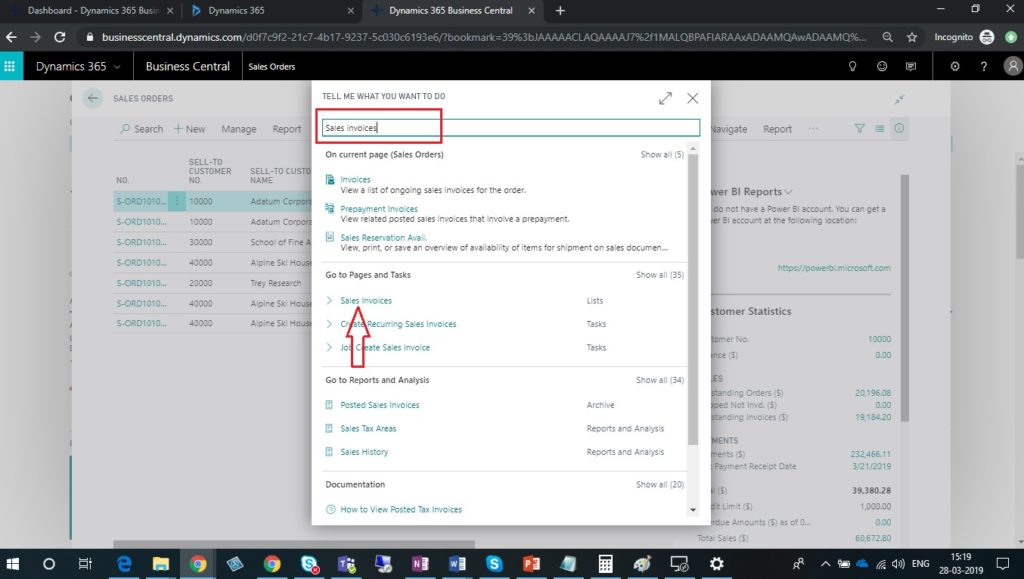
Task: Show all 35 Pages and Tasks results
Action: click(x=660, y=275)
